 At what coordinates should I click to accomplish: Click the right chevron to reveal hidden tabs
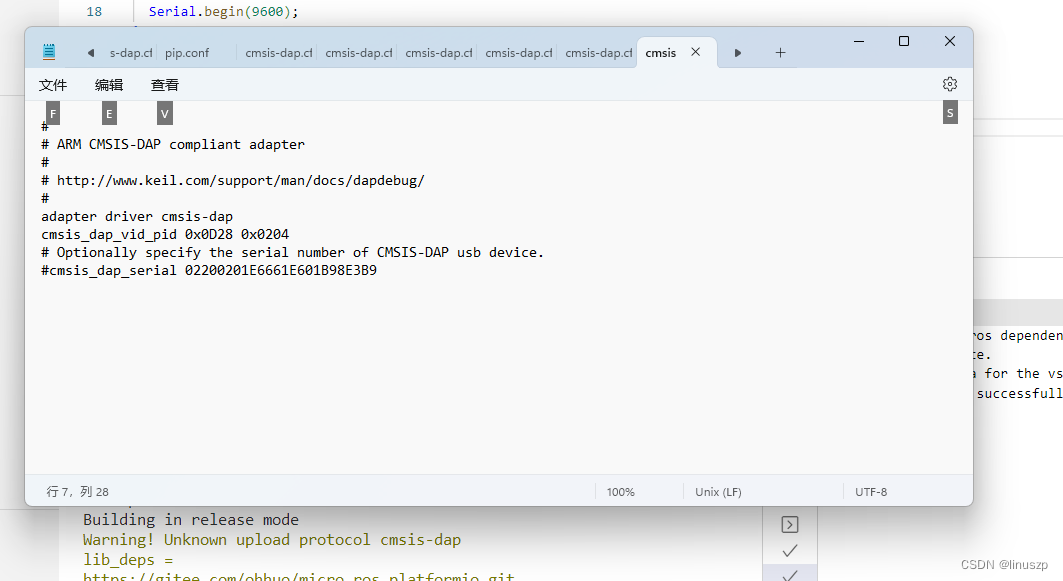pos(738,53)
